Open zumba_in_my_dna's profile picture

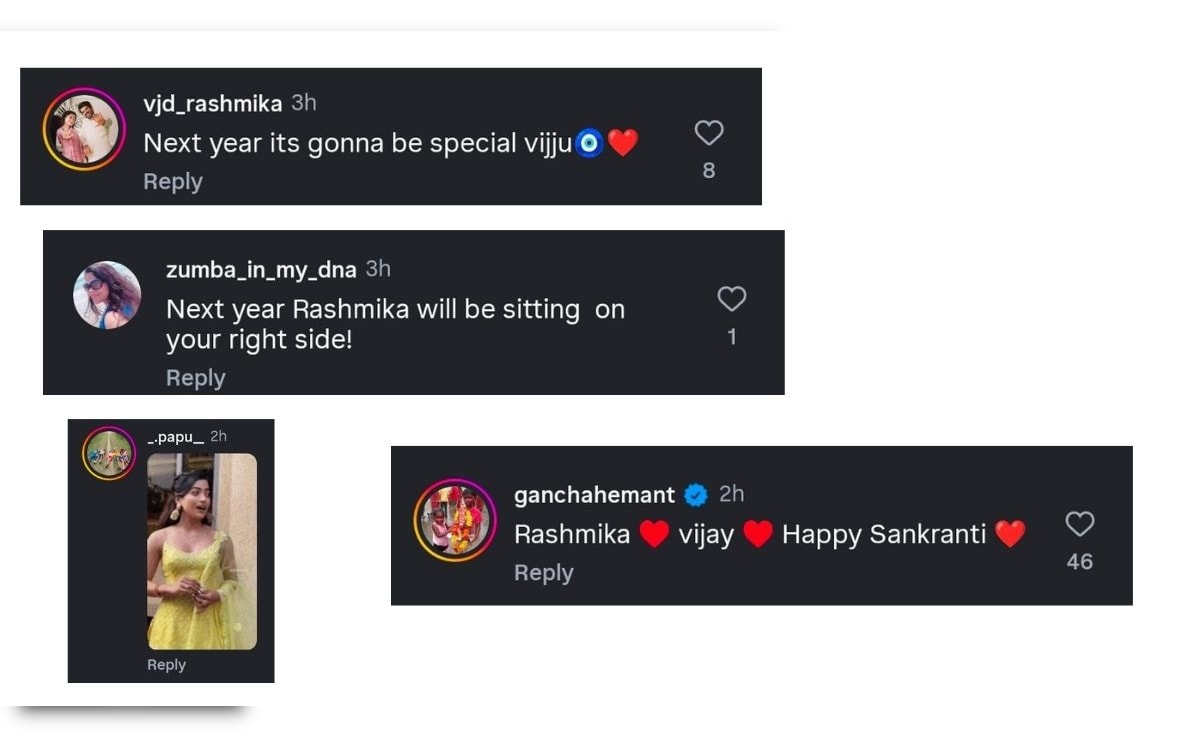107,295
